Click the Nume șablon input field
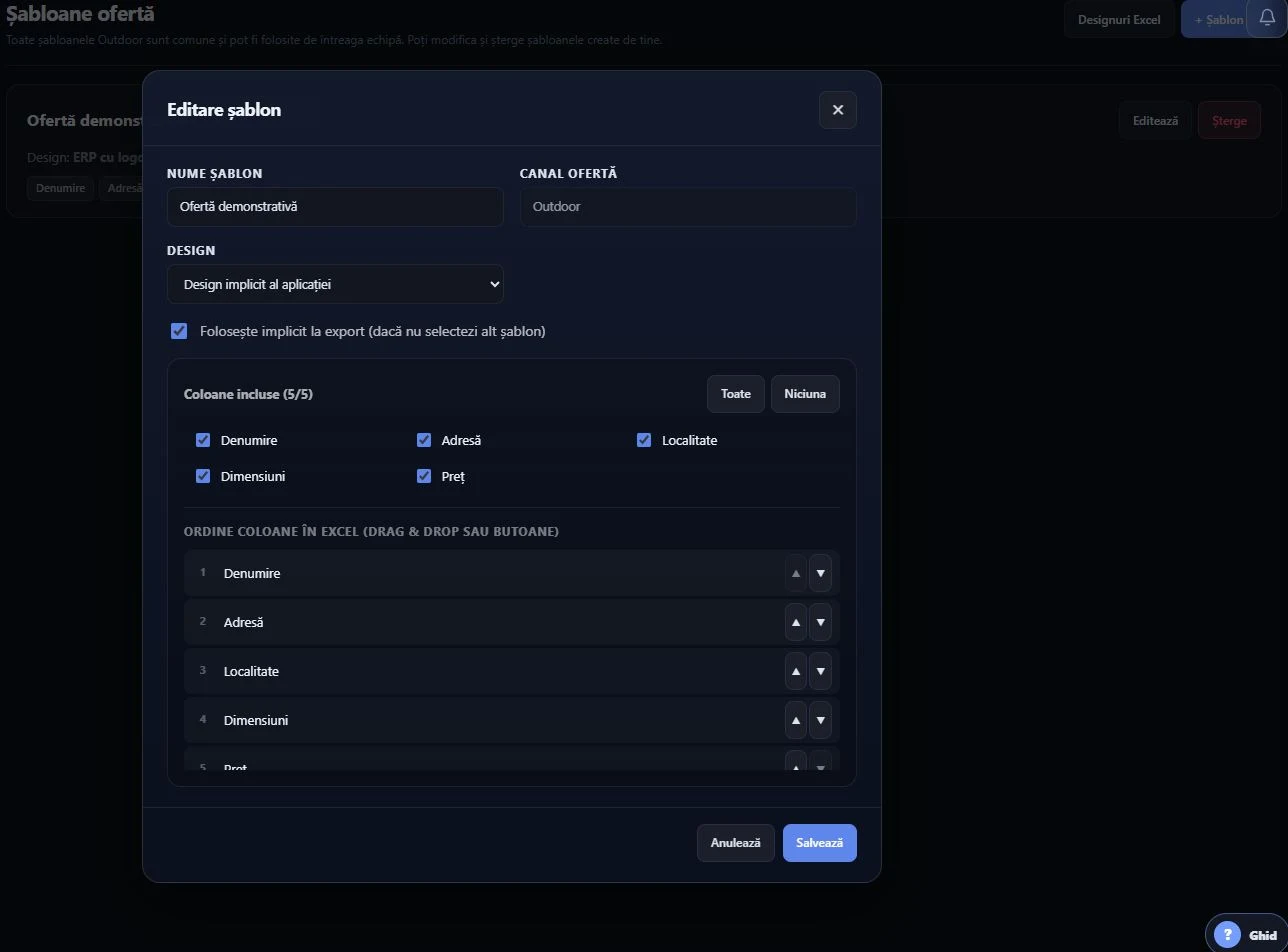Image resolution: width=1288 pixels, height=952 pixels. (x=335, y=207)
